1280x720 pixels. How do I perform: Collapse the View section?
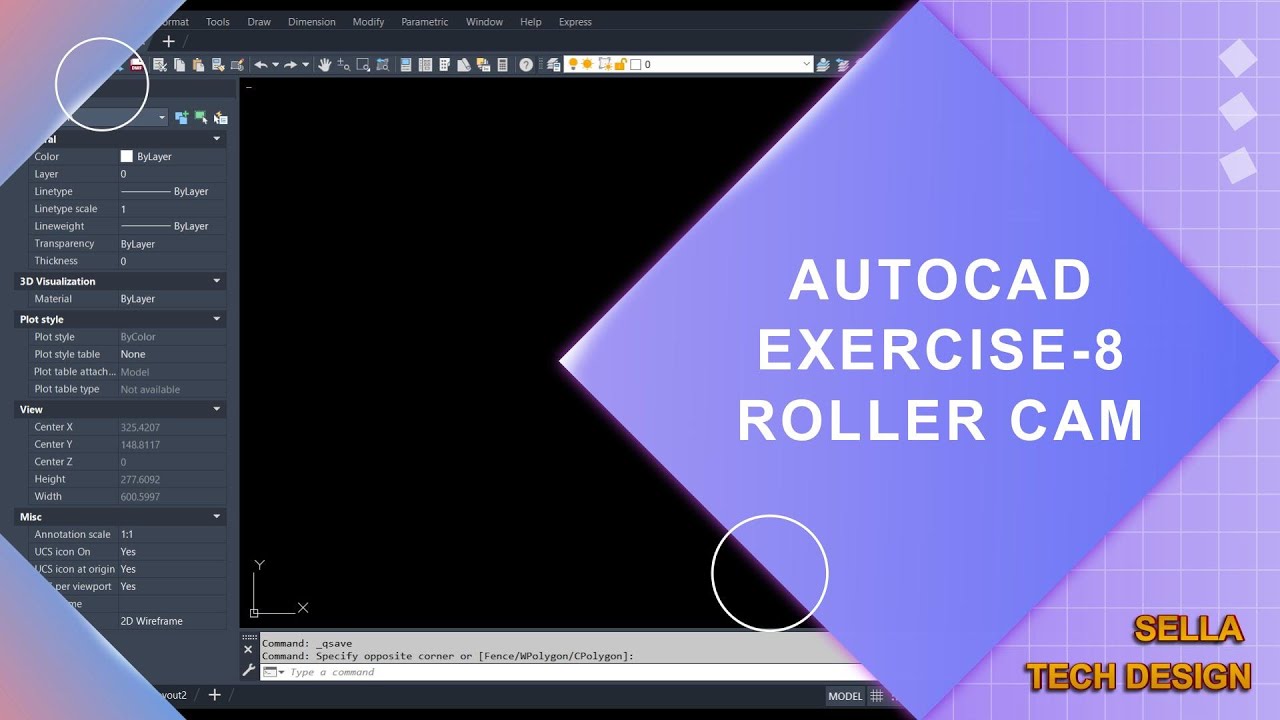click(216, 409)
